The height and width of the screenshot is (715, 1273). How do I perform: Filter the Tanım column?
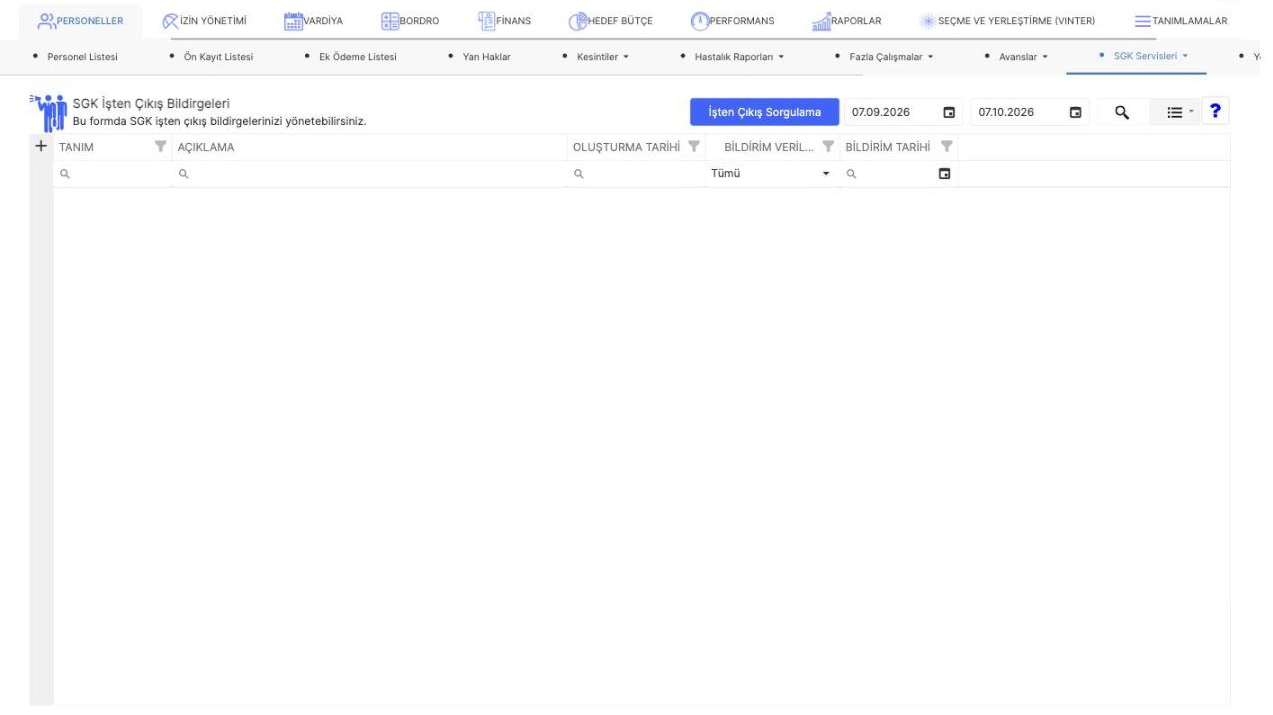(x=161, y=147)
